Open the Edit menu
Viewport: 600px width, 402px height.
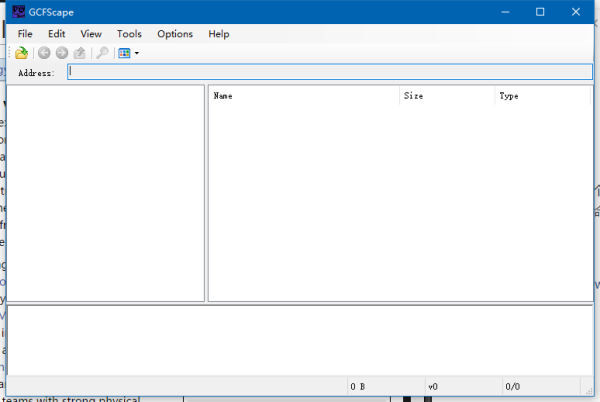pos(57,34)
